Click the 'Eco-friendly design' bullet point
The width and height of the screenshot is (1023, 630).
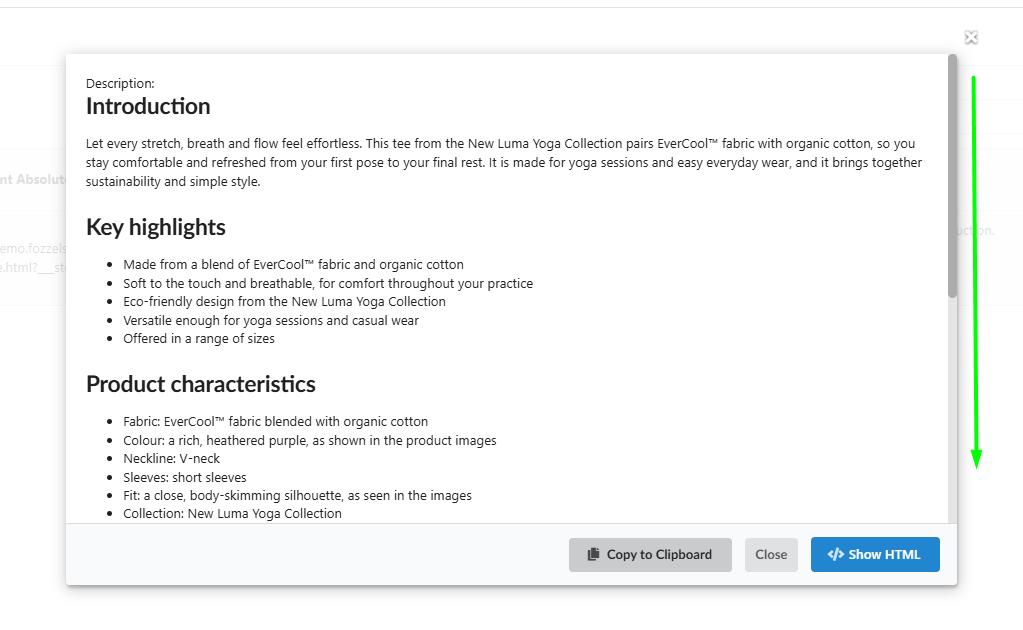pyautogui.click(x=284, y=301)
